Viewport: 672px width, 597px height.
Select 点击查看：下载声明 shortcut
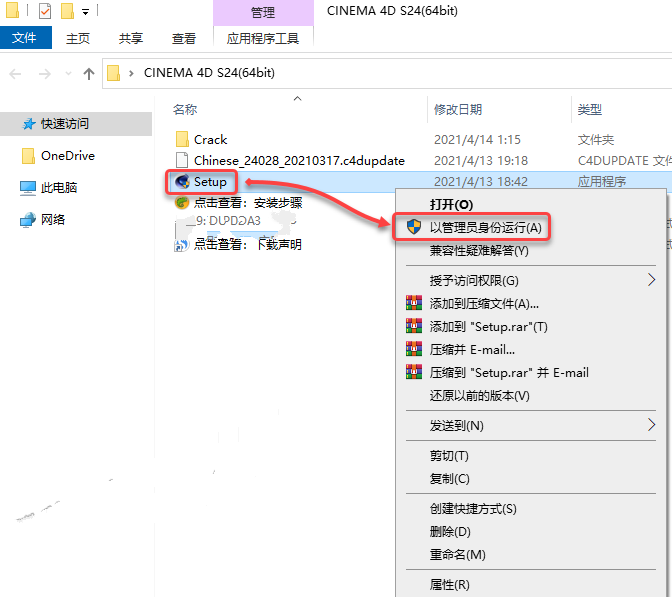[x=248, y=244]
